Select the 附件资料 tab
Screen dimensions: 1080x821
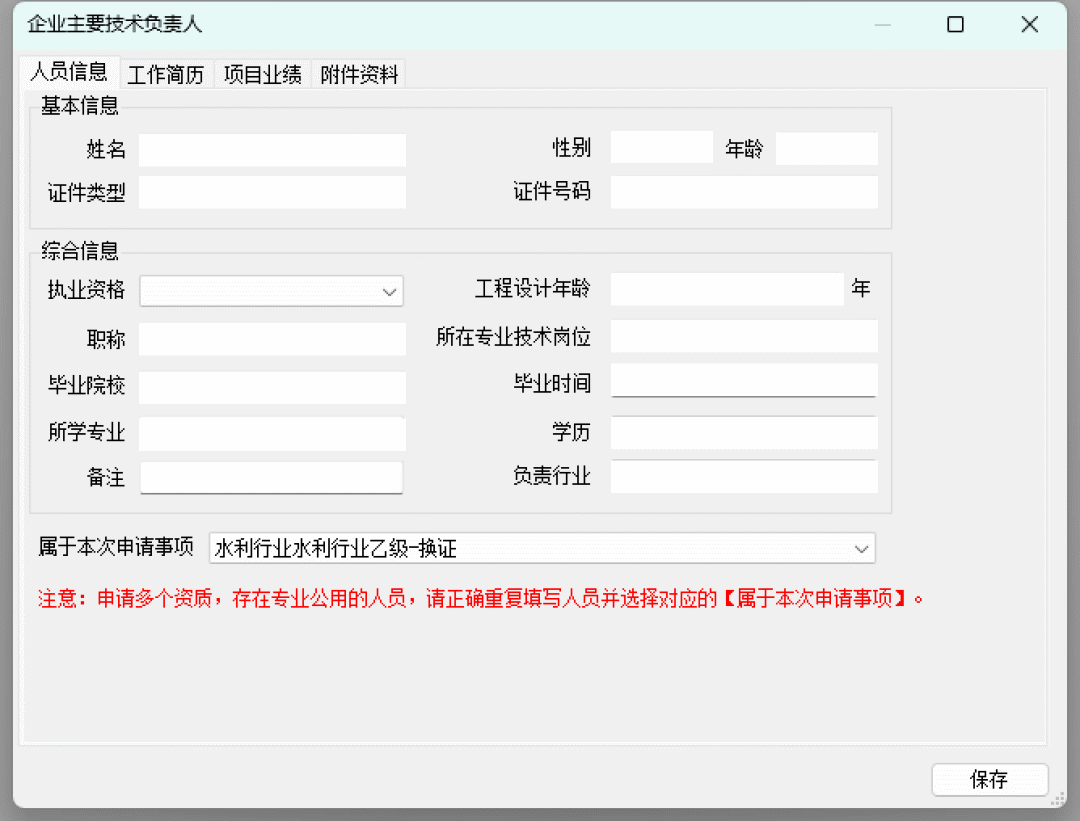(359, 75)
